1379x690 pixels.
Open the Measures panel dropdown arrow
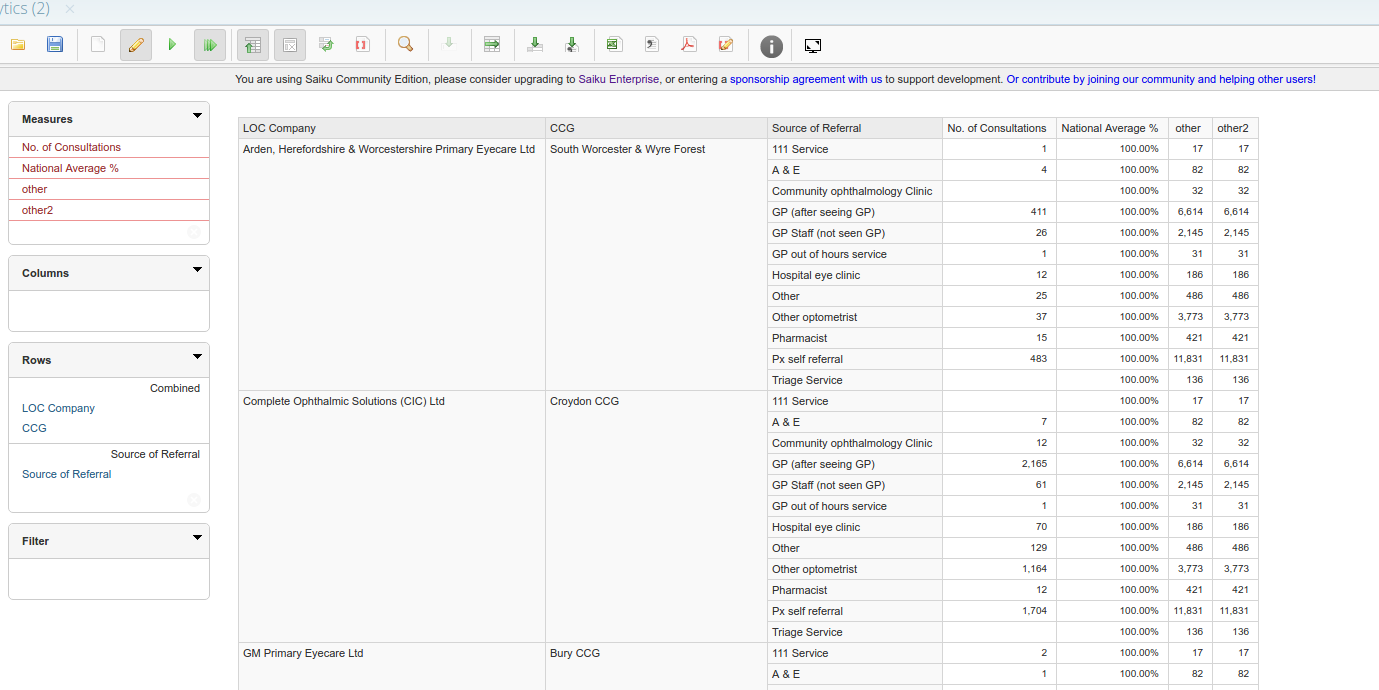click(197, 116)
